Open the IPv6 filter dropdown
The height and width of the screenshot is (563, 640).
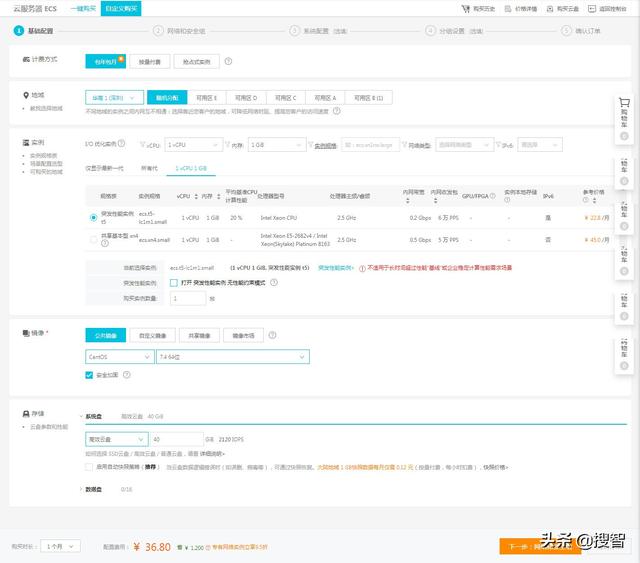tap(540, 145)
